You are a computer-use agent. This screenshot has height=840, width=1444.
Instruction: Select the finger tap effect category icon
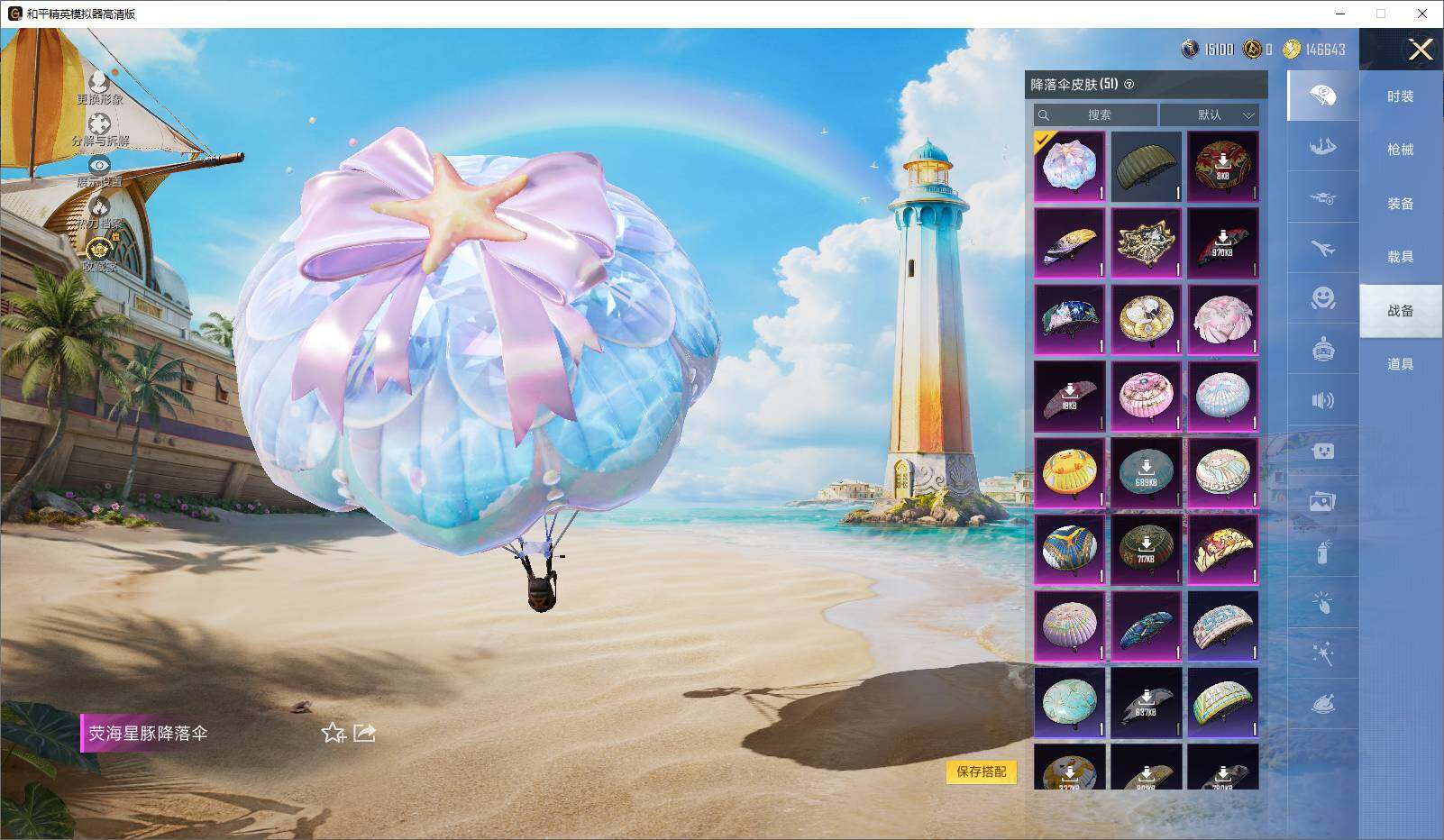click(1322, 603)
